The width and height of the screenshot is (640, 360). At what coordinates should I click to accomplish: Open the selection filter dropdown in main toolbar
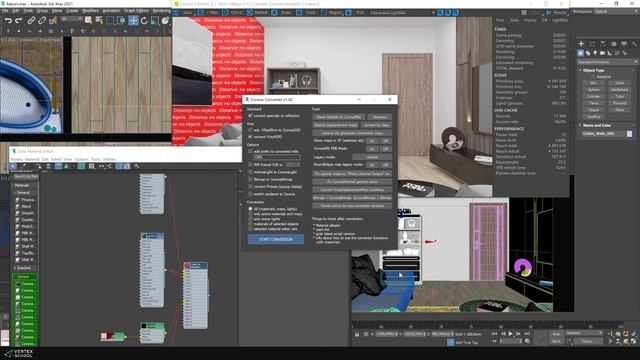click(71, 19)
